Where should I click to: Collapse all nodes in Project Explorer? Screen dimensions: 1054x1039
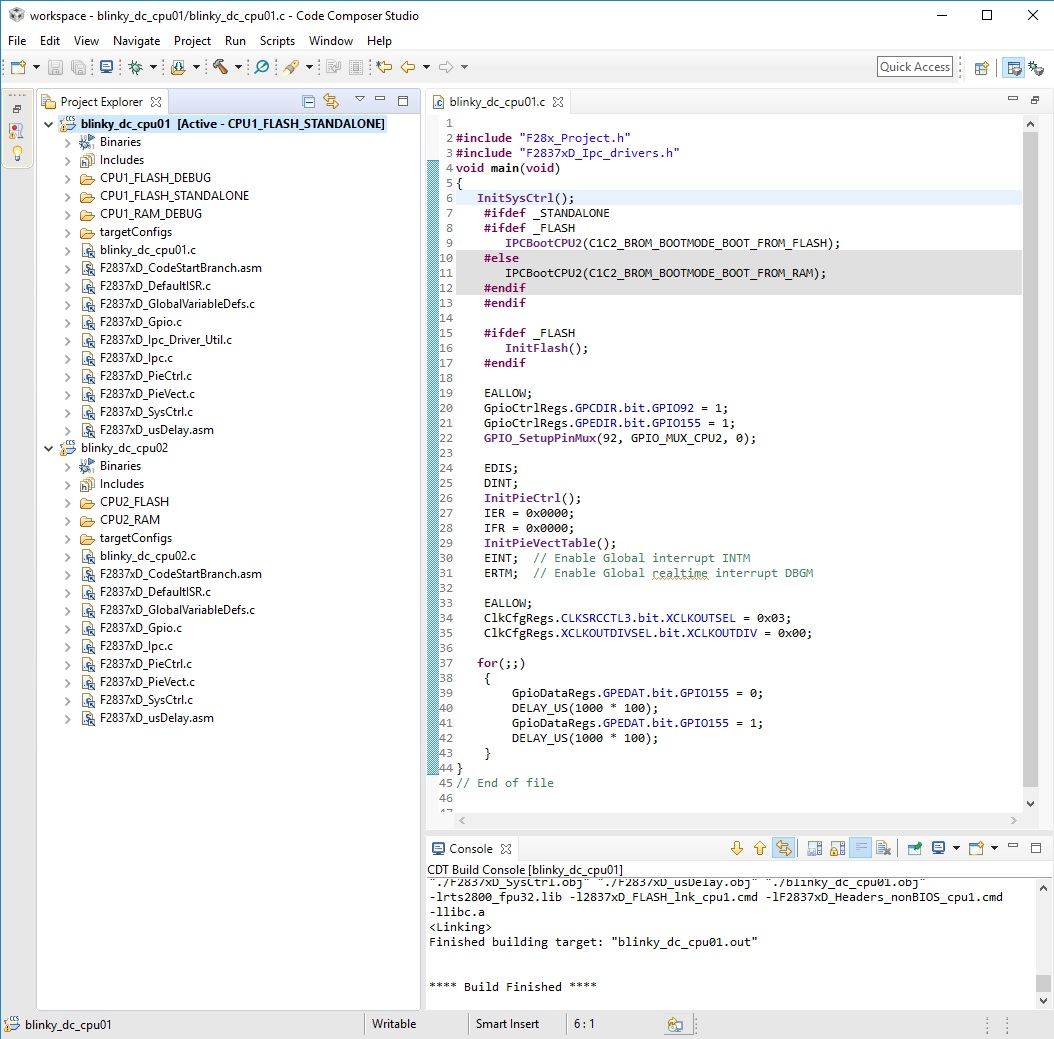[x=308, y=101]
